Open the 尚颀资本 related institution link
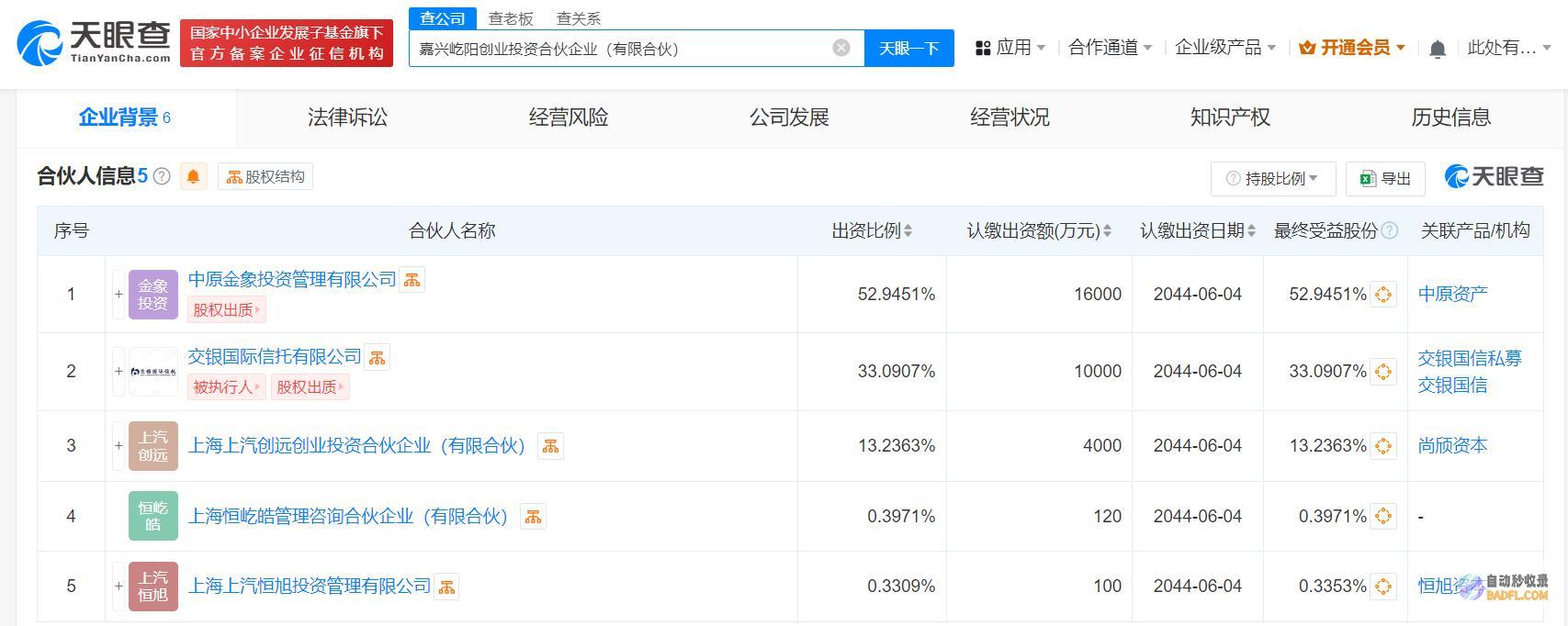The image size is (1568, 626). point(1452,445)
